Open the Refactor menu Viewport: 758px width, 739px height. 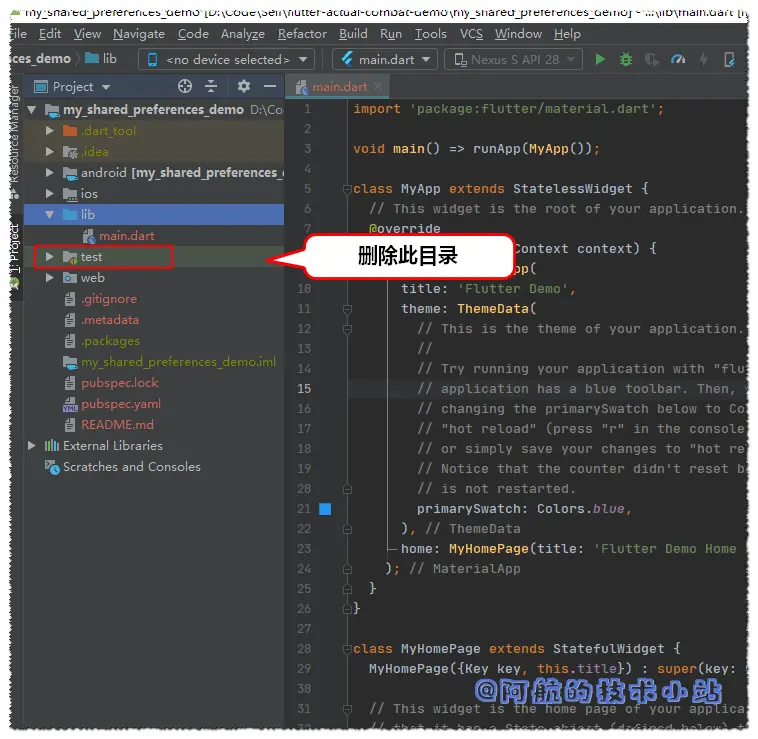[302, 34]
